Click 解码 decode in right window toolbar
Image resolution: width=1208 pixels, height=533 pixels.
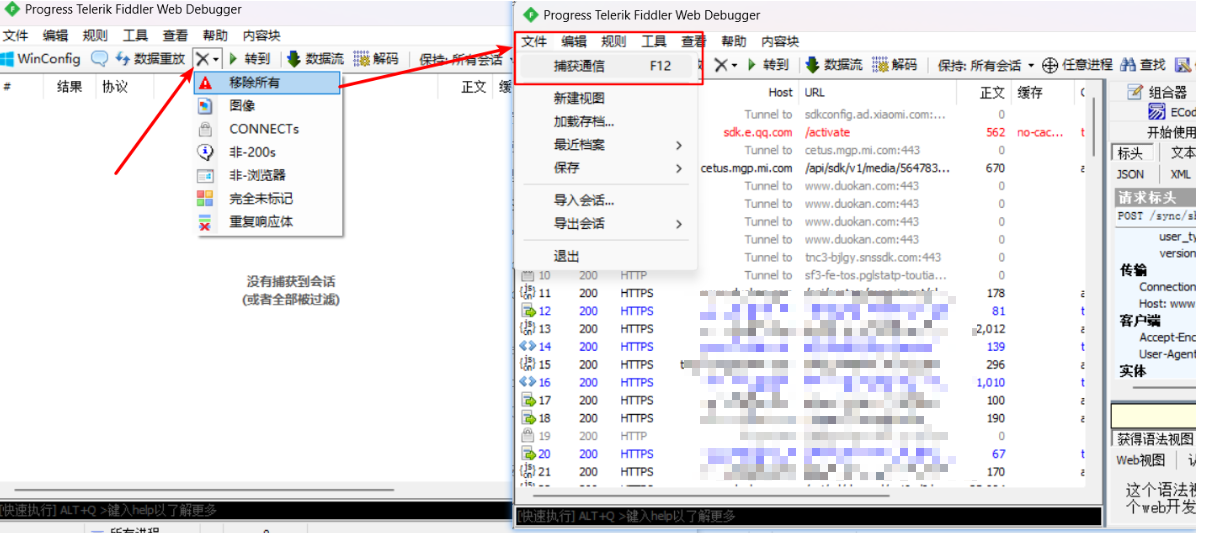pyautogui.click(x=895, y=65)
